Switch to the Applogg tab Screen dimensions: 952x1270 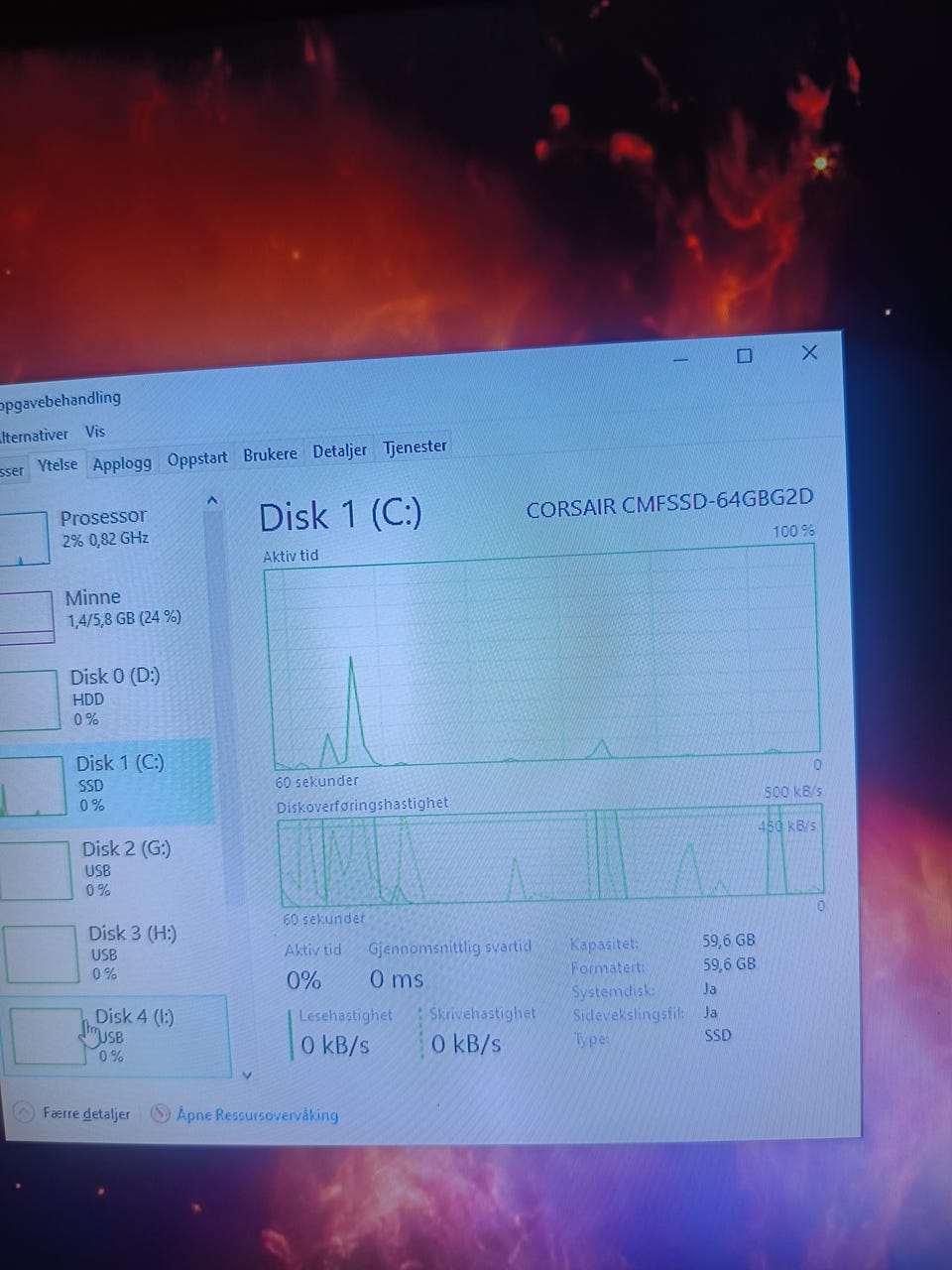(x=122, y=463)
